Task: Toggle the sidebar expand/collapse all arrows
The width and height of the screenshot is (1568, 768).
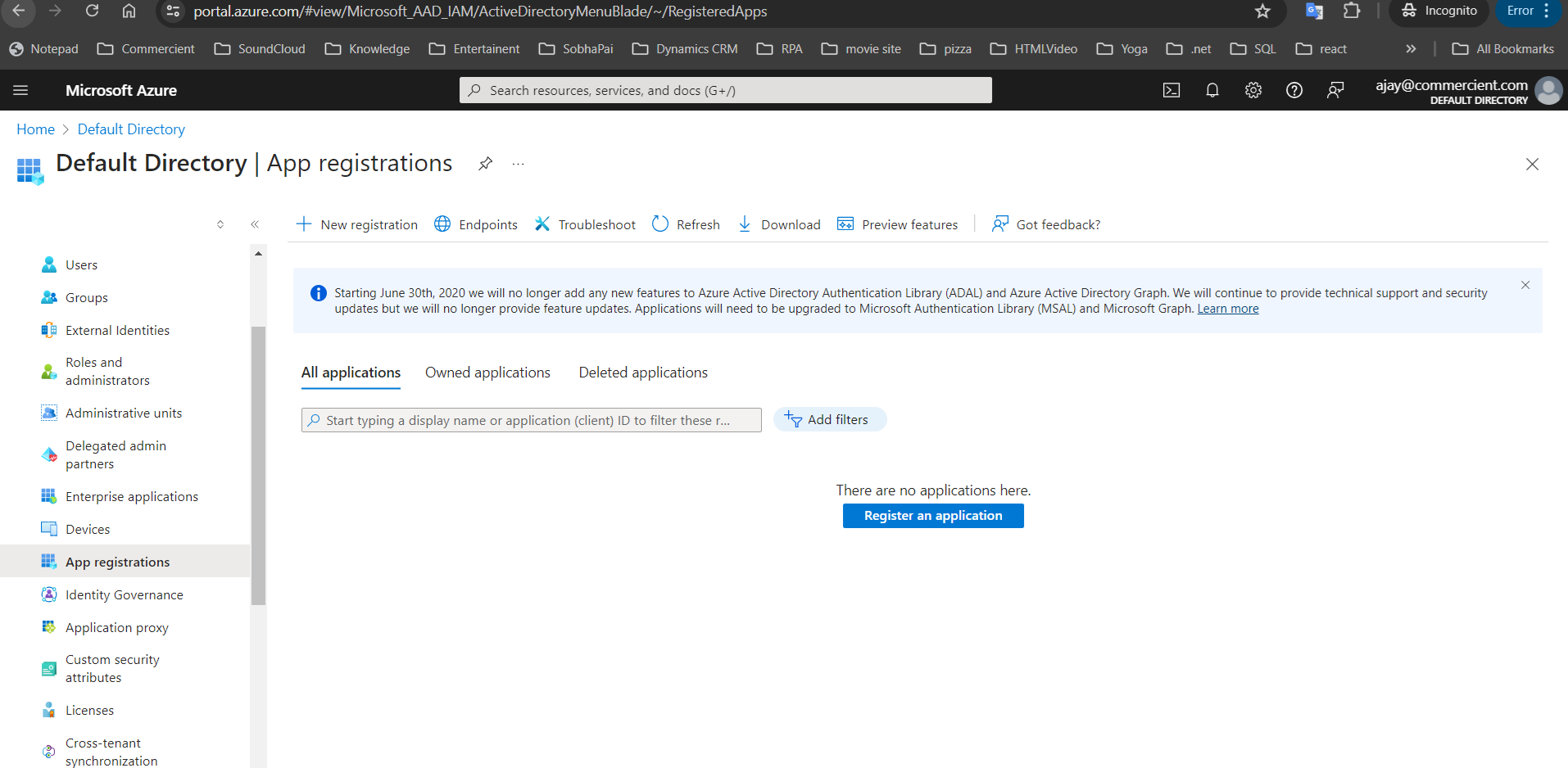Action: [220, 224]
